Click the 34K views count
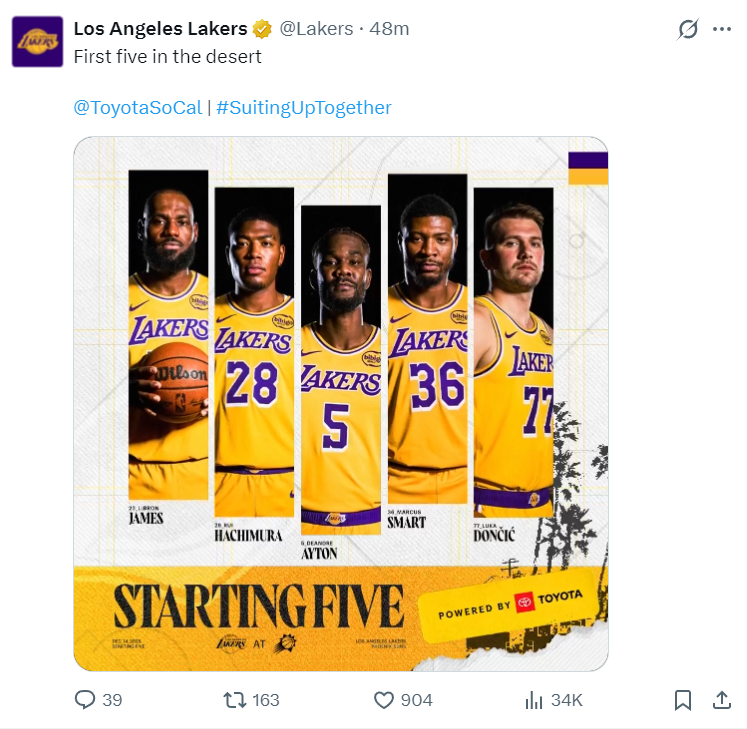 [x=566, y=700]
